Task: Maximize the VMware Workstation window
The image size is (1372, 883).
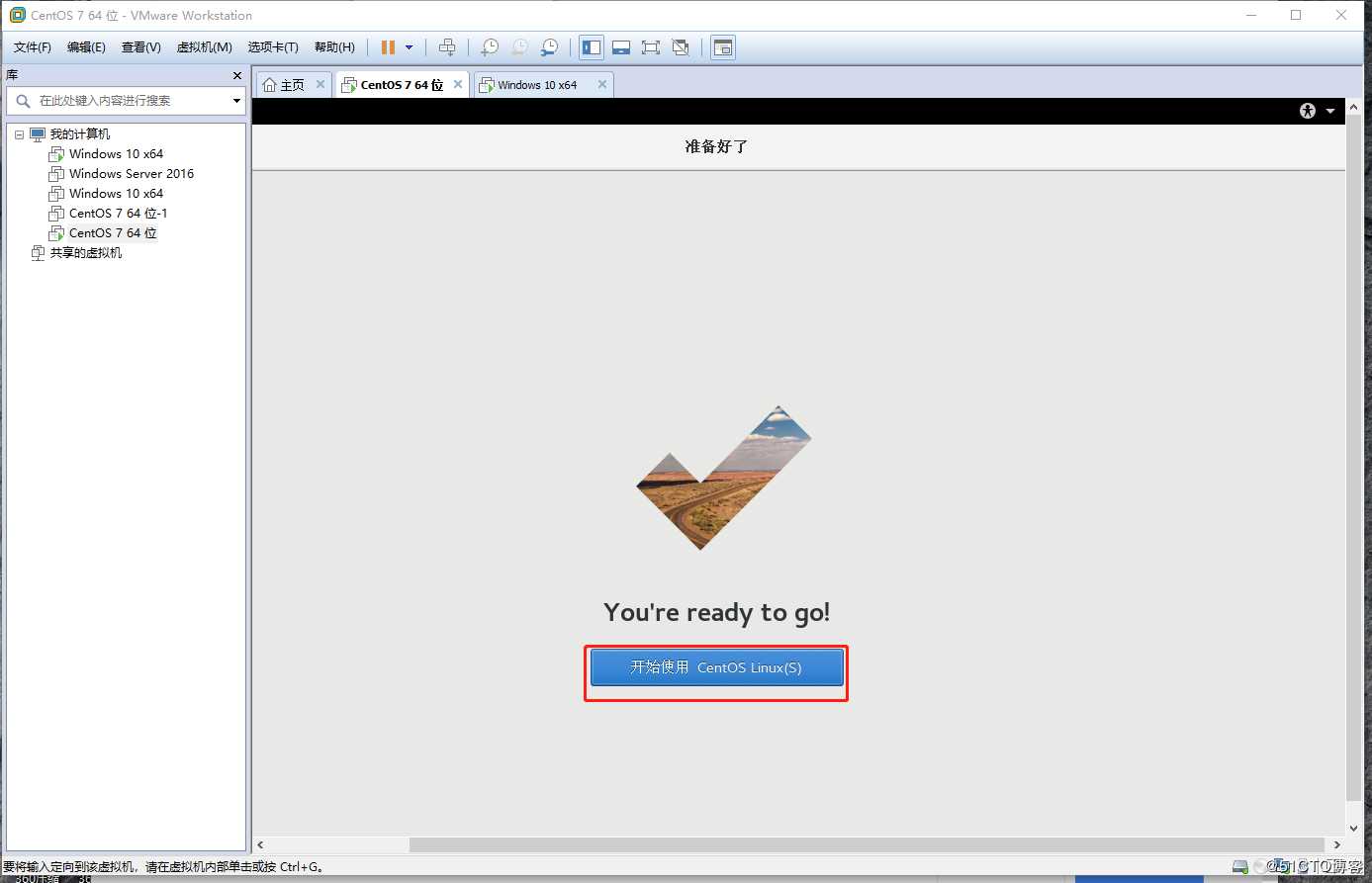Action: (1296, 15)
